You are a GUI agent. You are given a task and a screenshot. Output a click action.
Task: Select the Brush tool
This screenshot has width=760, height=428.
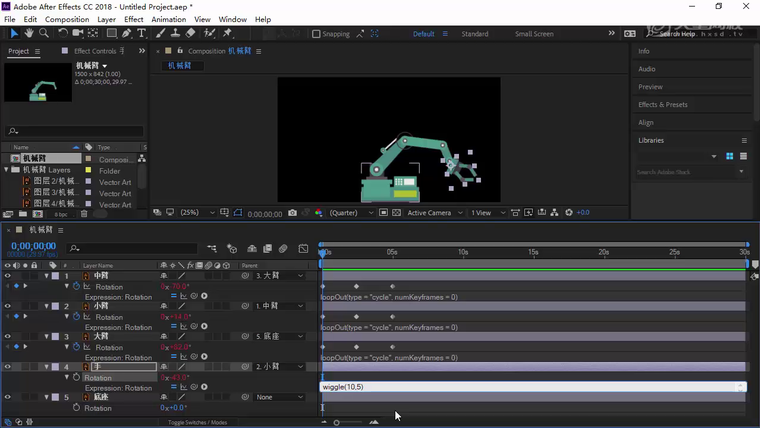click(x=158, y=33)
